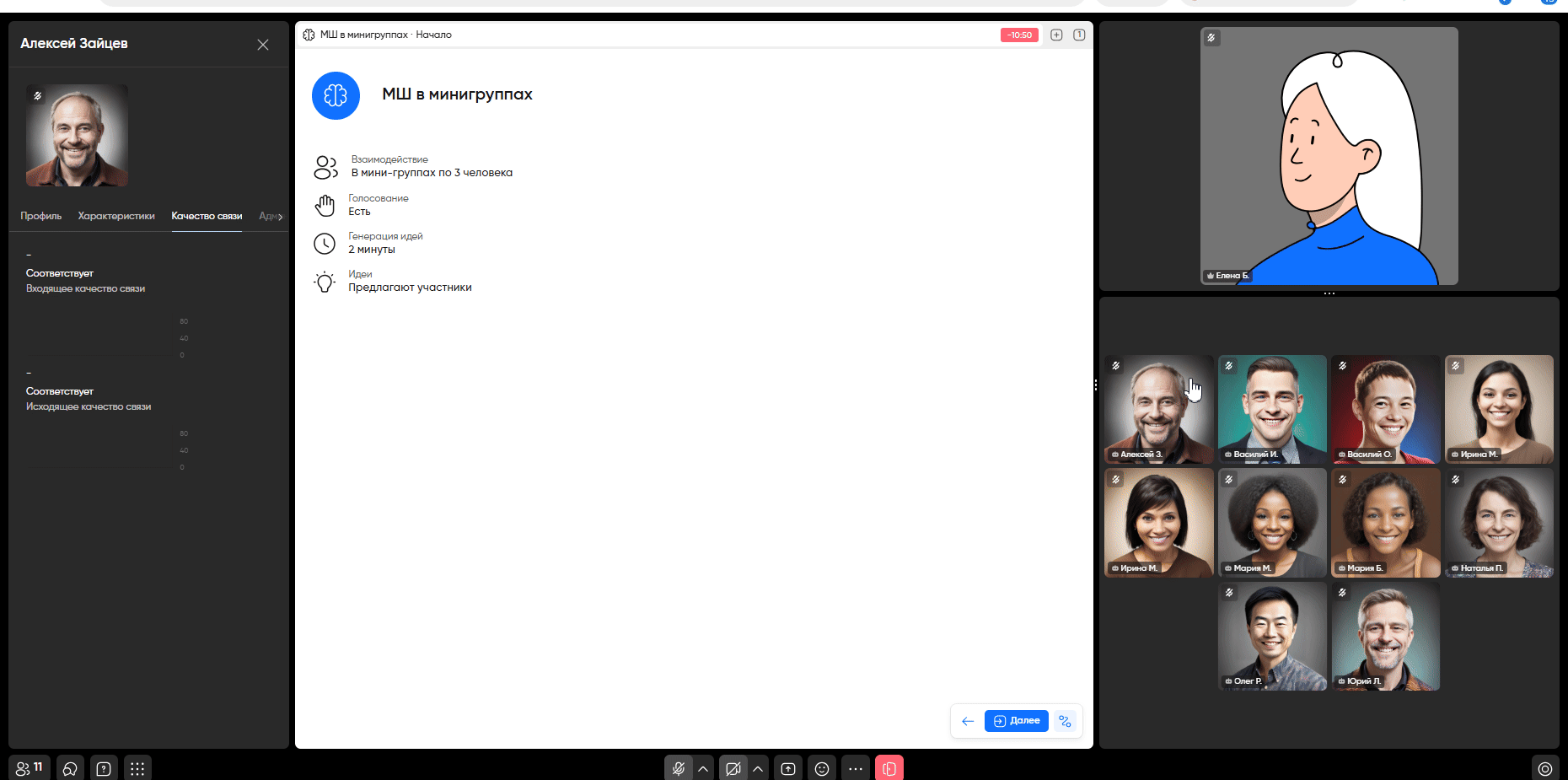The height and width of the screenshot is (780, 1568).
Task: Click the Далее button
Action: 1017,721
